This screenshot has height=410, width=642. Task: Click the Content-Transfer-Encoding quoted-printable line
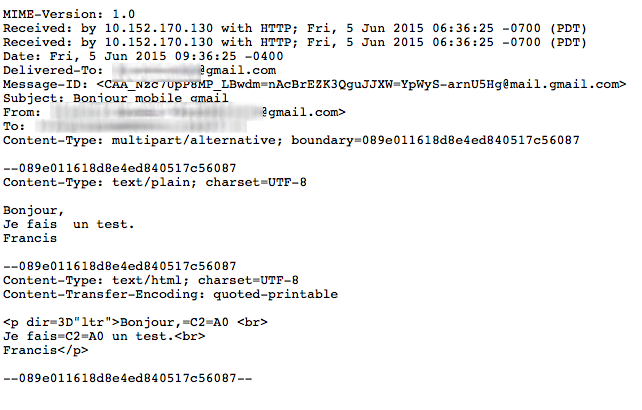tap(170, 294)
